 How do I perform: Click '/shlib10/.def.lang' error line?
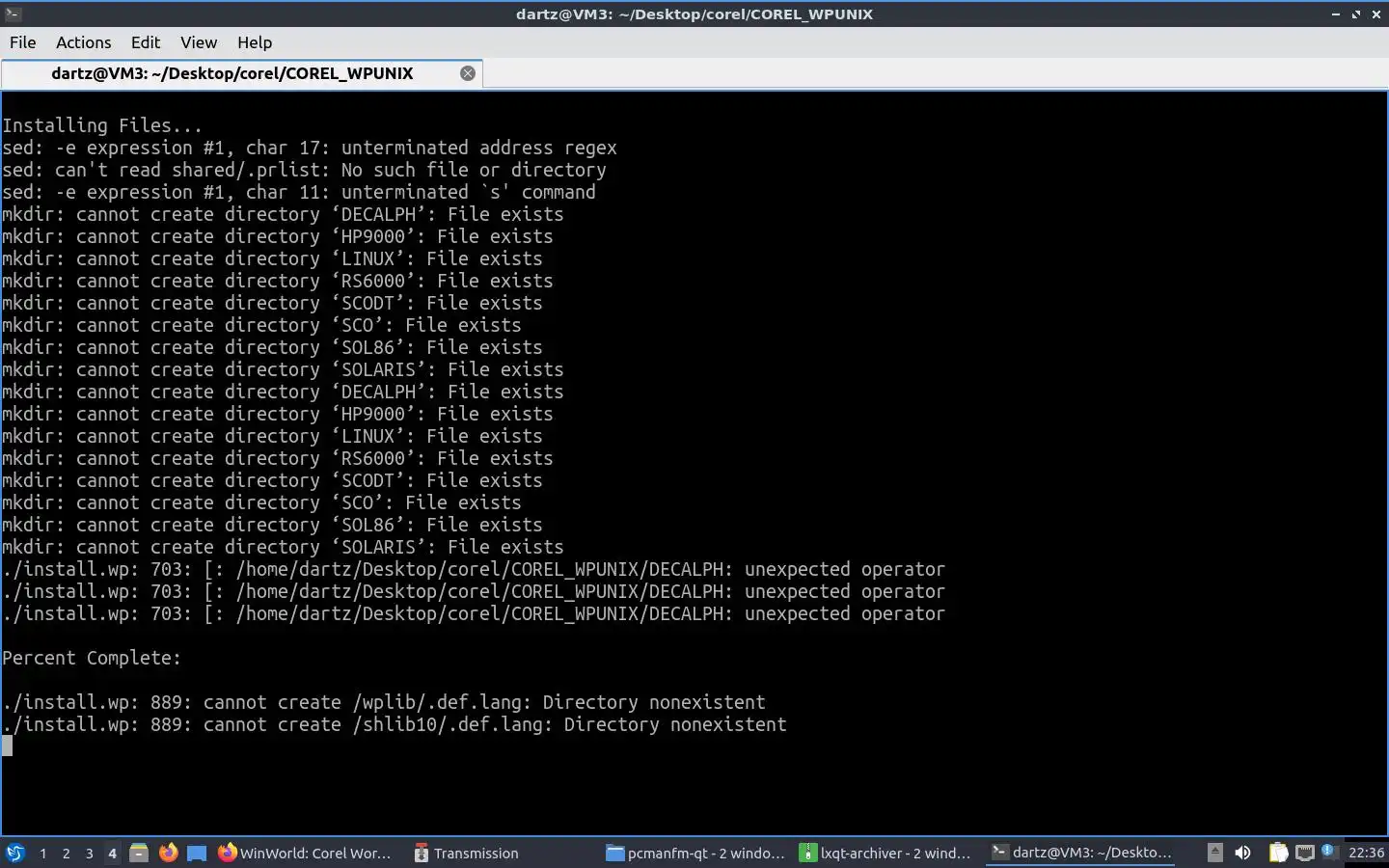[x=395, y=724]
